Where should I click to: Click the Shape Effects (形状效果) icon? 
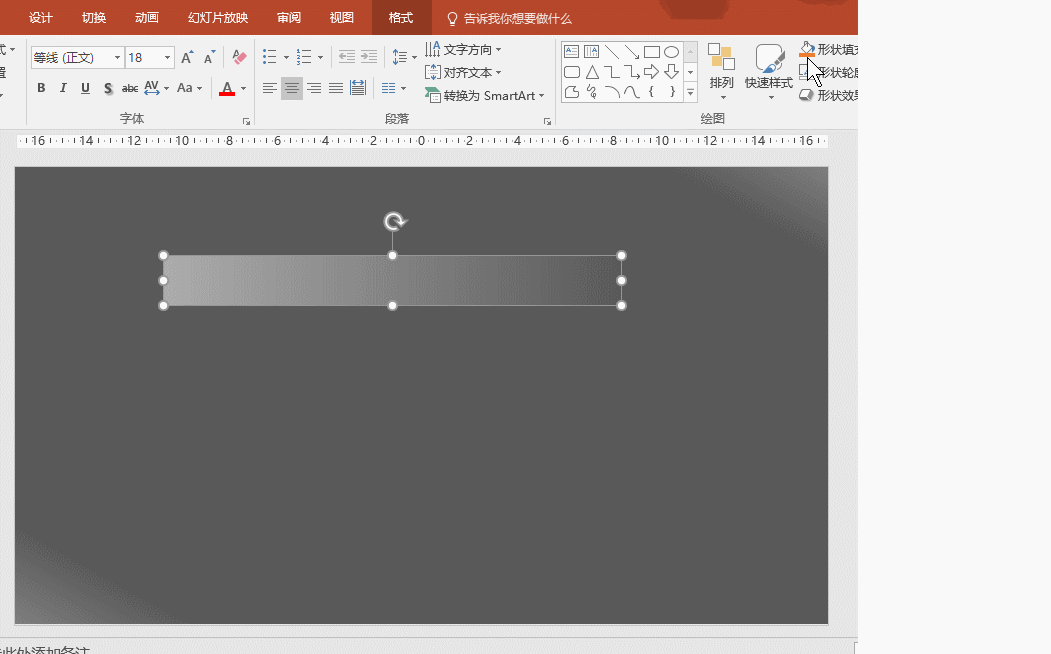pyautogui.click(x=807, y=95)
